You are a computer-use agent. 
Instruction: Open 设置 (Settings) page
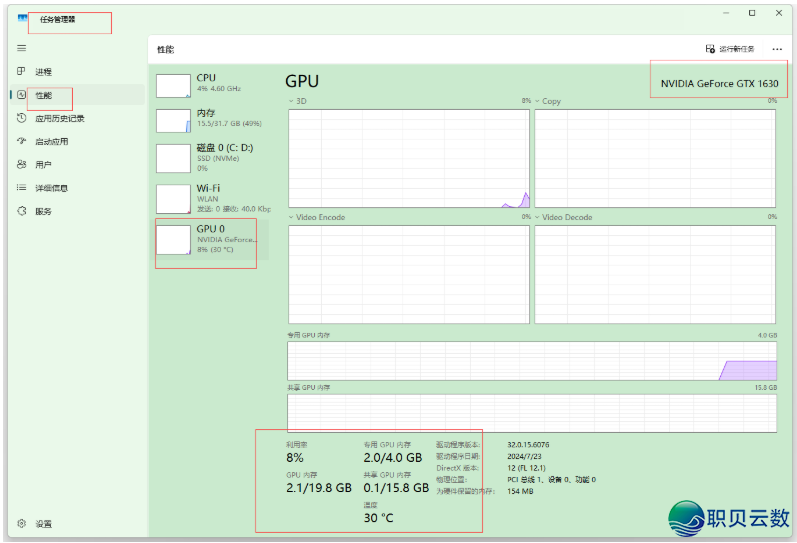(43, 524)
